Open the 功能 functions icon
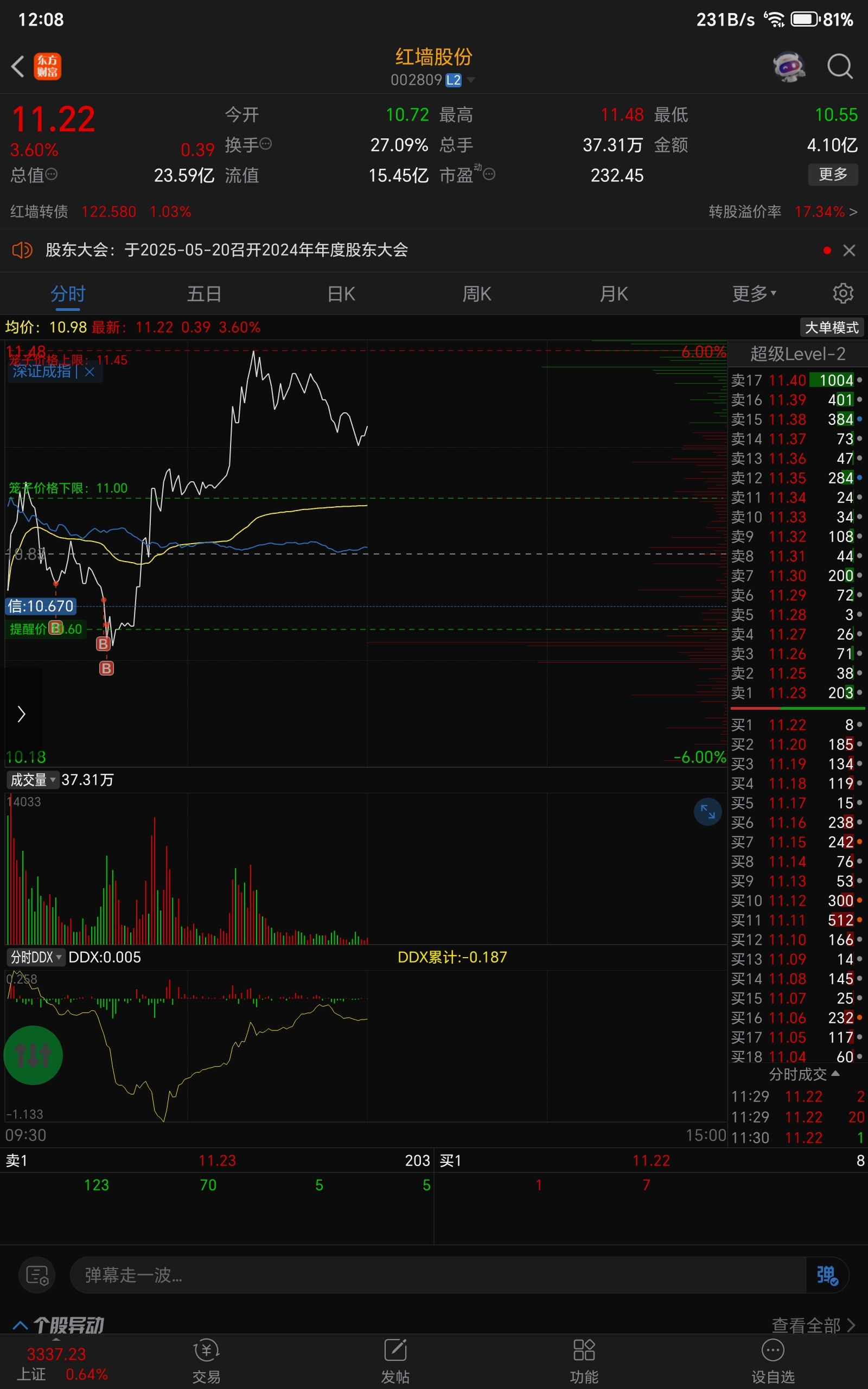 584,1361
